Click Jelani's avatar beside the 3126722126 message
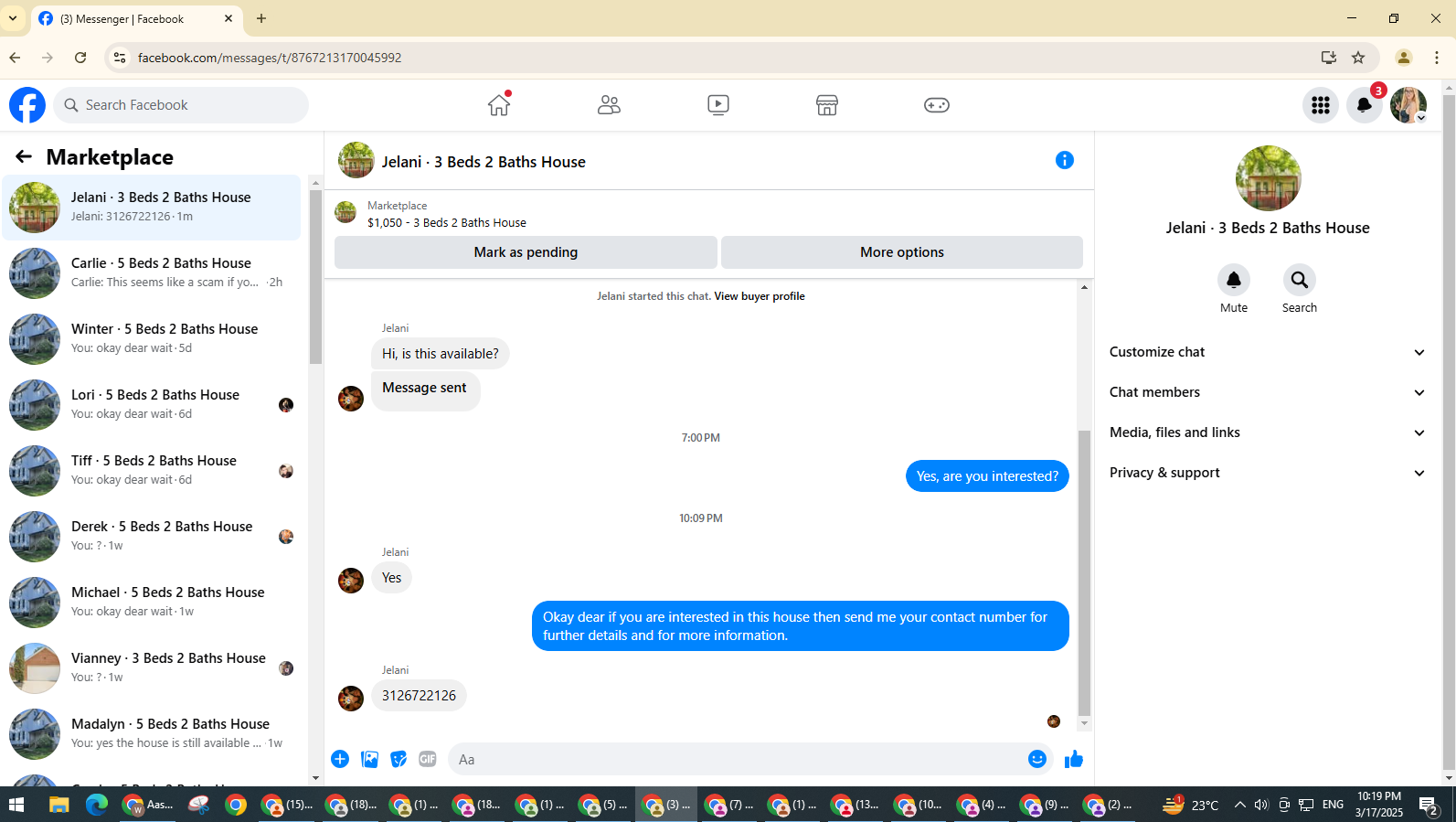 coord(351,699)
